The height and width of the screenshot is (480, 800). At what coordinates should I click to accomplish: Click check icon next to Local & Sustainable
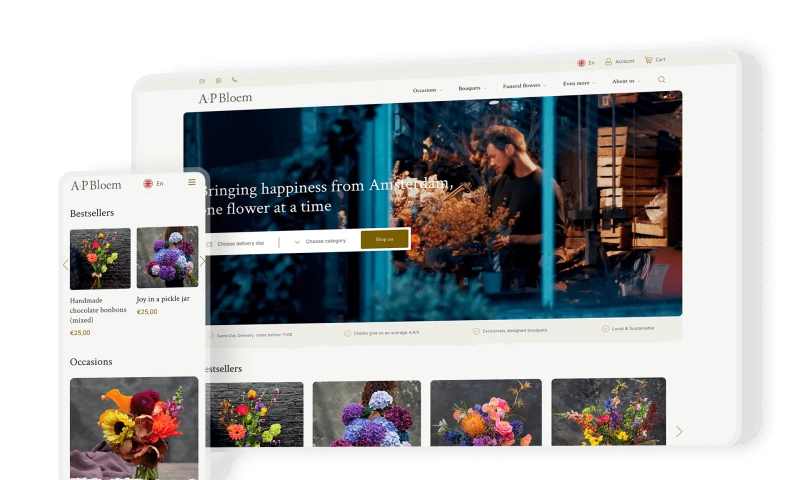click(x=606, y=329)
